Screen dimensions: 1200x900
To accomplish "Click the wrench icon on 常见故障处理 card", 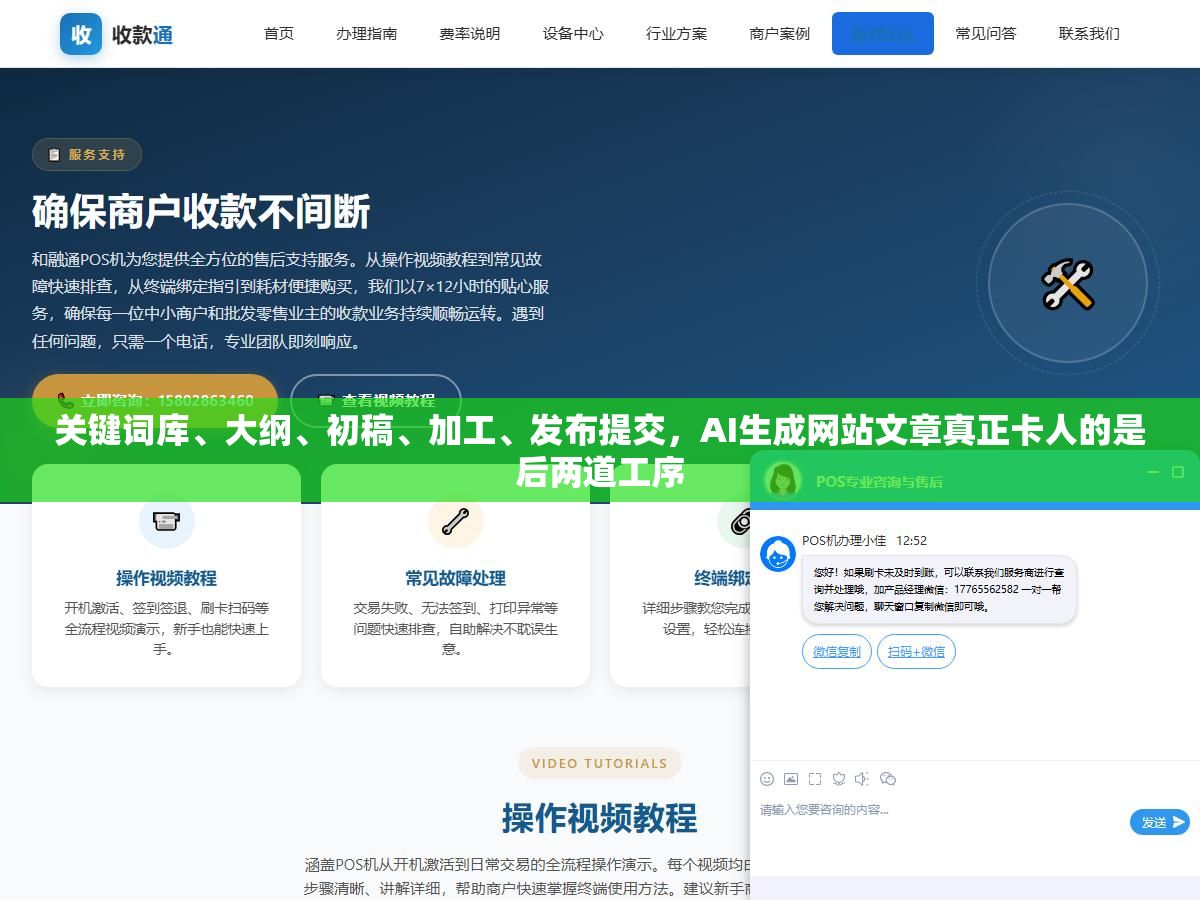I will point(455,520).
